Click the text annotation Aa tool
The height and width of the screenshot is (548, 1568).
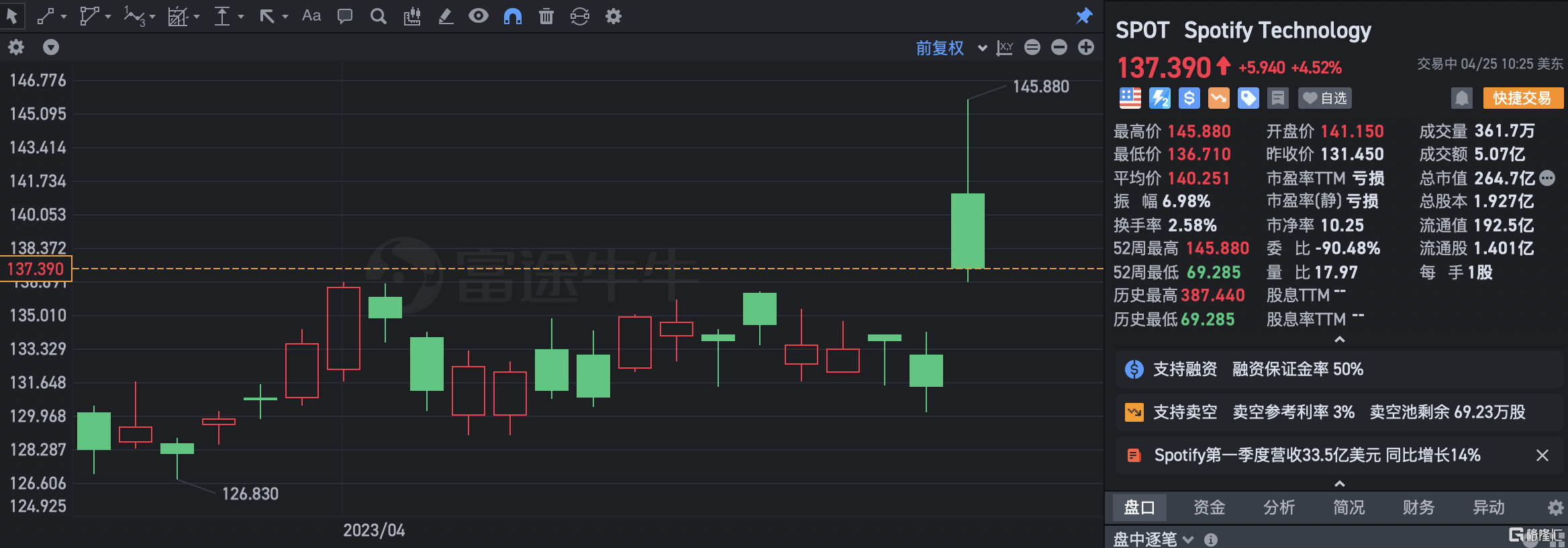(x=311, y=16)
